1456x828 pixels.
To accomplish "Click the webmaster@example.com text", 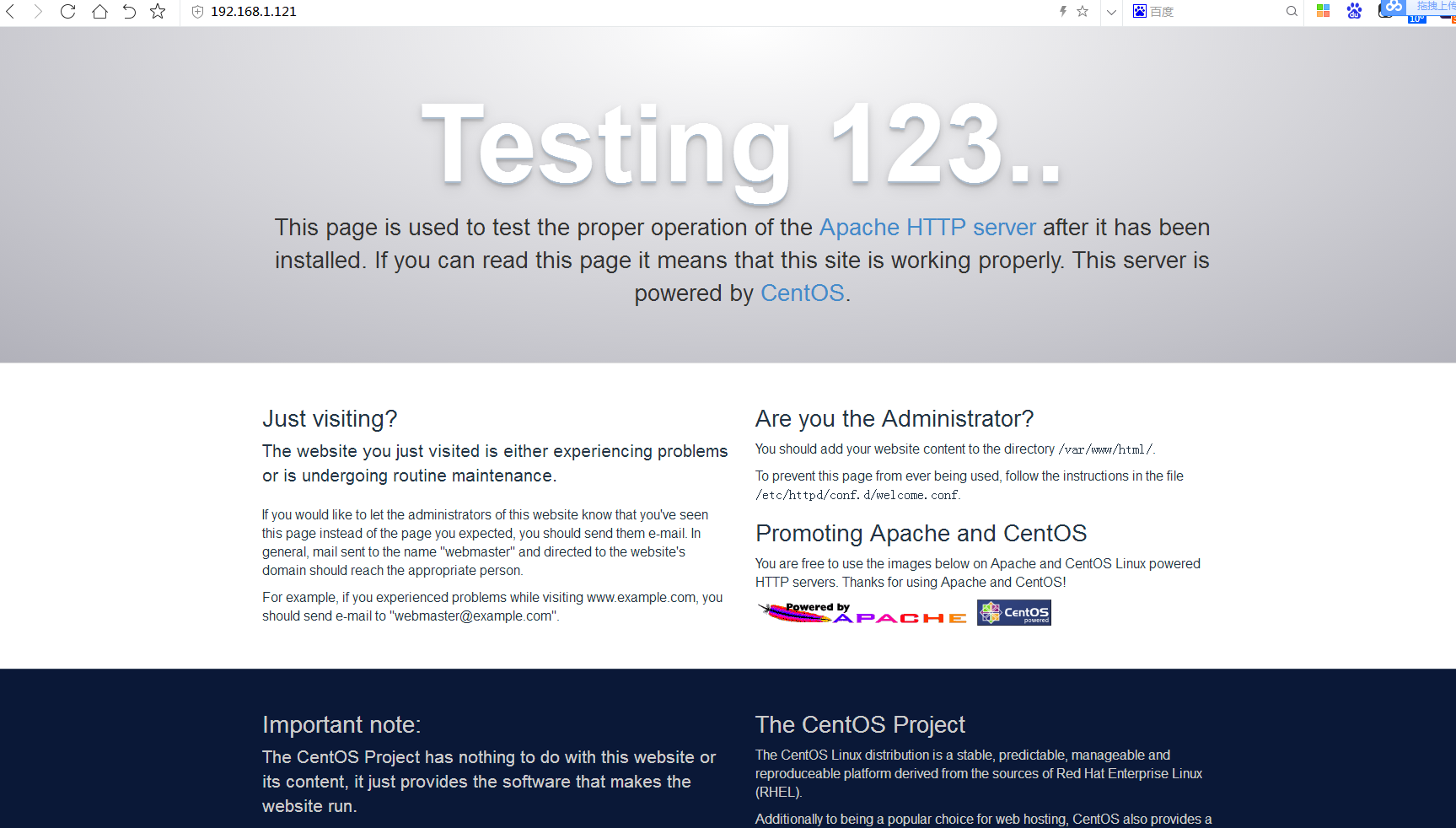I will coord(474,616).
